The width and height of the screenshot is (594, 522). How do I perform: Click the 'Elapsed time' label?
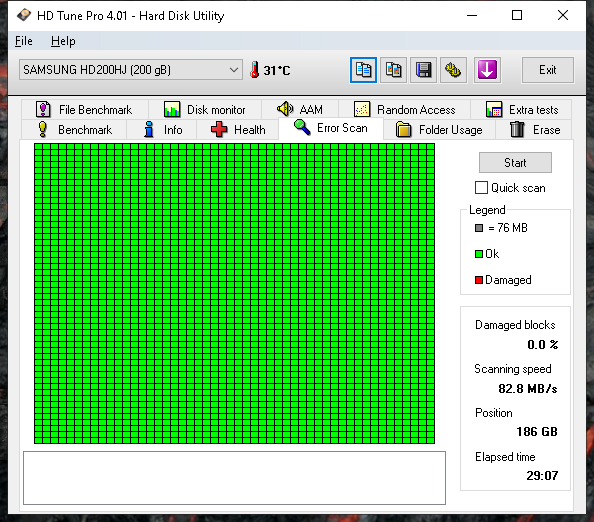[505, 457]
